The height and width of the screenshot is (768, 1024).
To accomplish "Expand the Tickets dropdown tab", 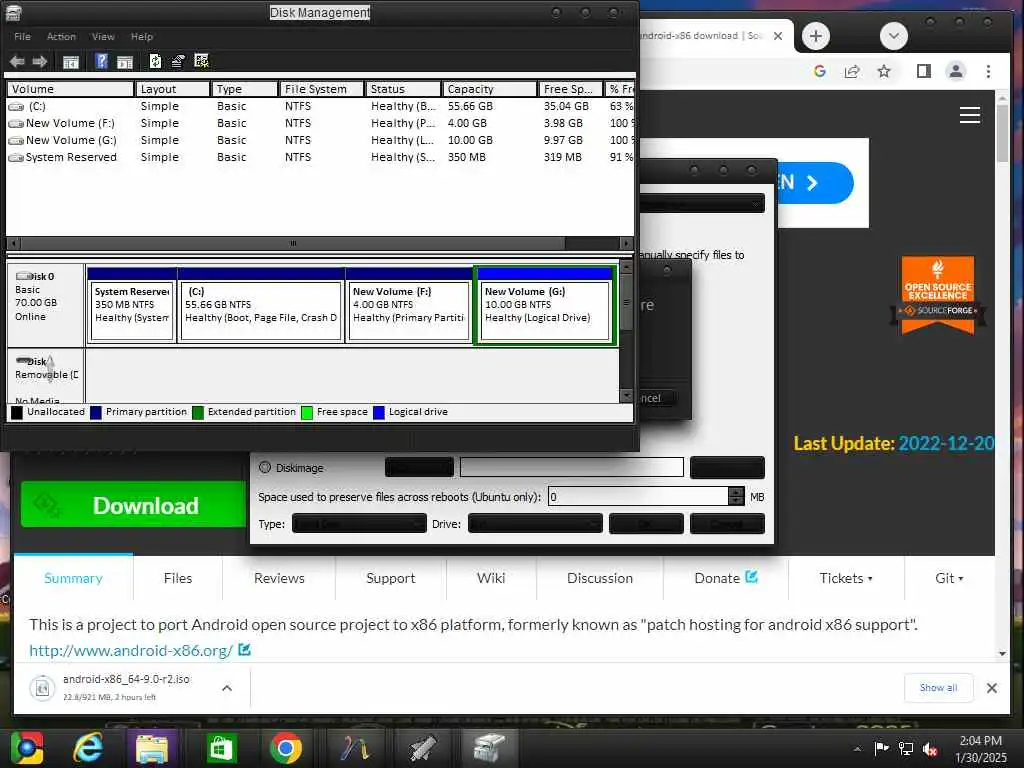I will [x=846, y=578].
